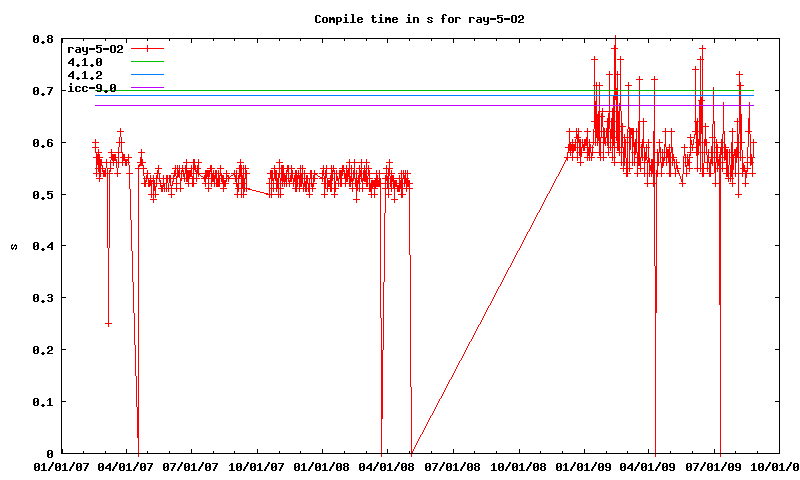Click the red line sample beside ray-5-02
The height and width of the screenshot is (480, 800).
[146, 48]
